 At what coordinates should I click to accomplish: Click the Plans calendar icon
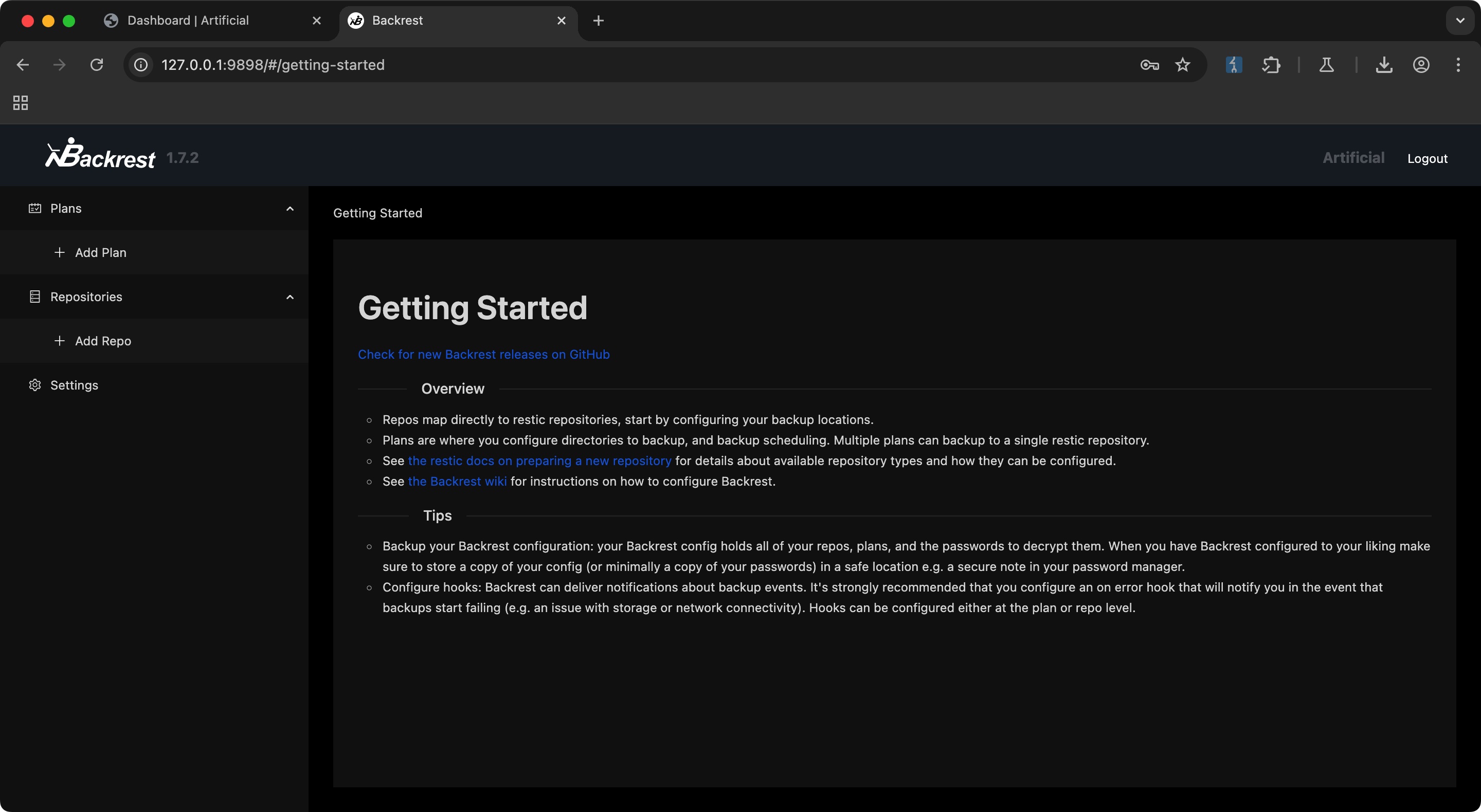34,208
